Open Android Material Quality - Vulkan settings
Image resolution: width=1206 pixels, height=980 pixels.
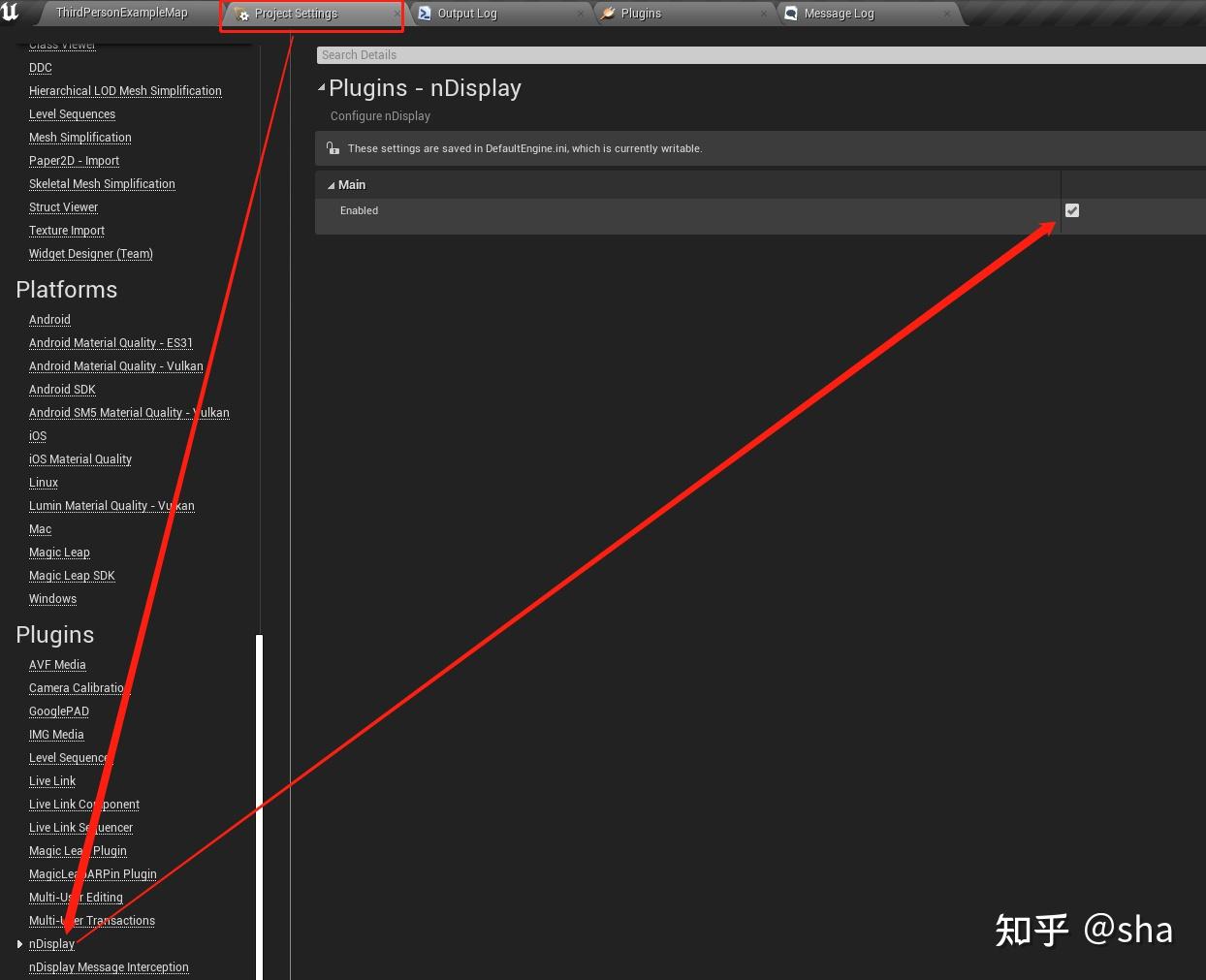click(116, 366)
